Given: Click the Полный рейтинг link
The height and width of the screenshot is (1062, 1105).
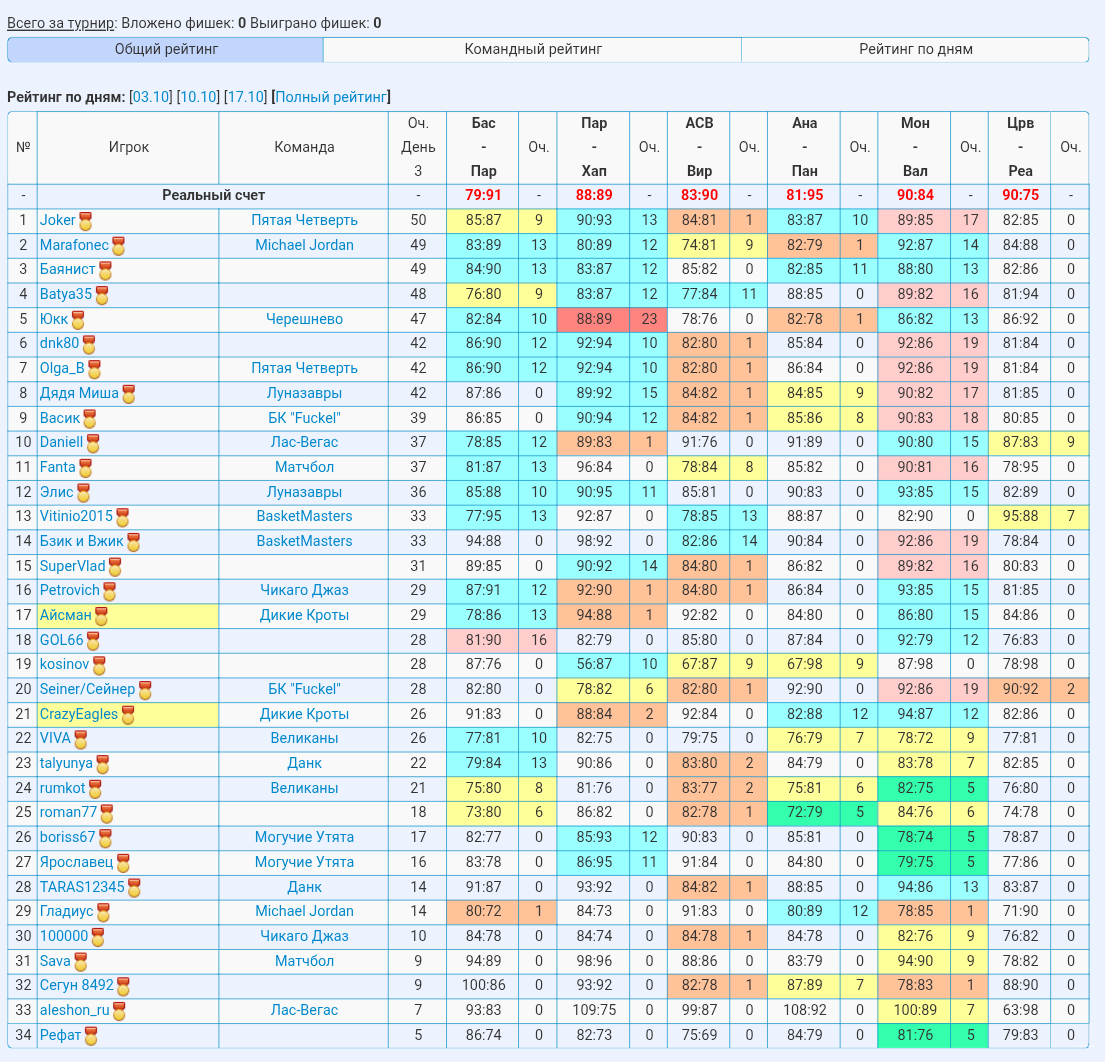Looking at the screenshot, I should 331,97.
